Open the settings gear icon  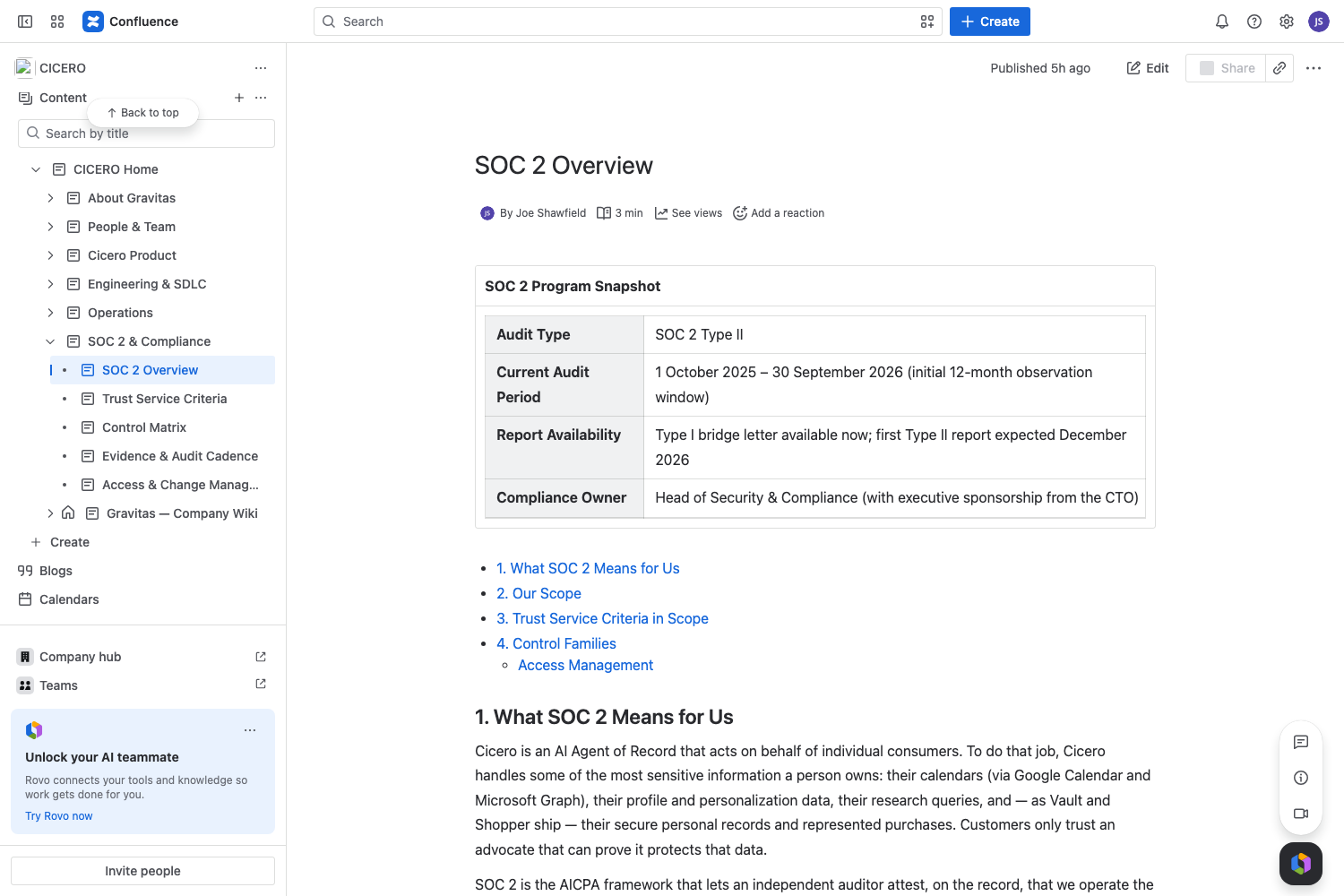[1287, 22]
